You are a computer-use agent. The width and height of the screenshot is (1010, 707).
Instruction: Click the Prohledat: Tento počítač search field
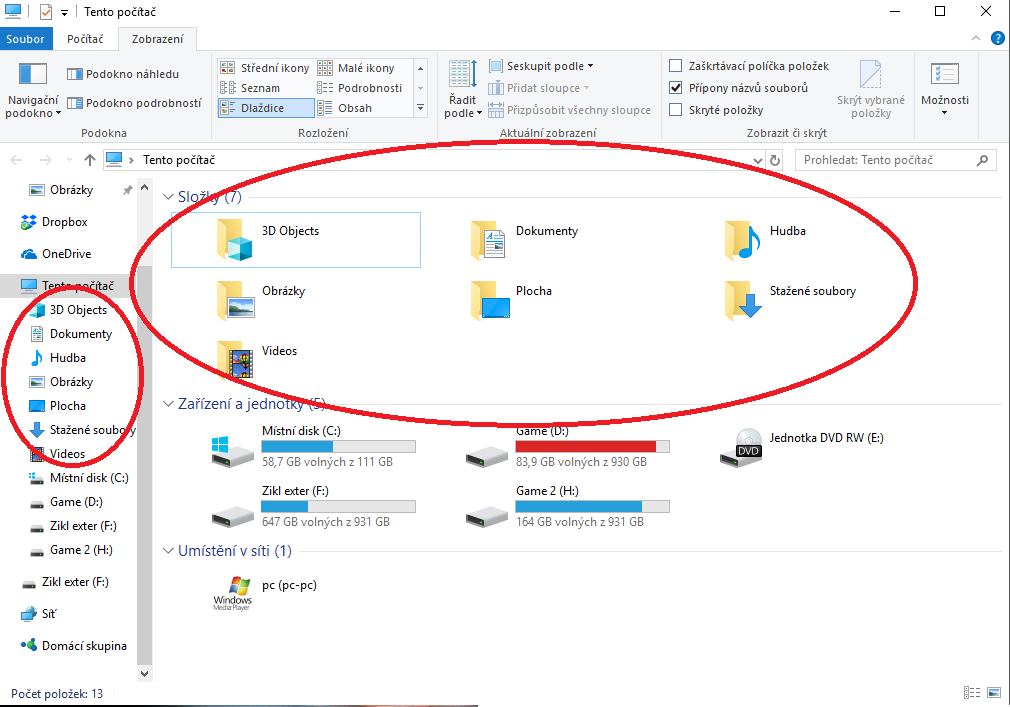[x=885, y=160]
